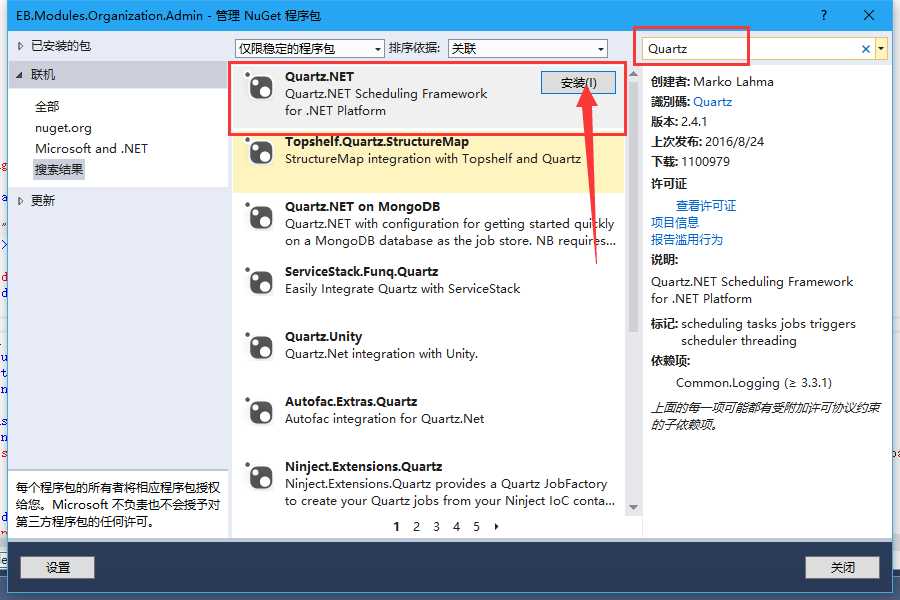Screen dimensions: 900x600
Task: Click the 创建者 Marko Lahma text
Action: pyautogui.click(x=712, y=82)
